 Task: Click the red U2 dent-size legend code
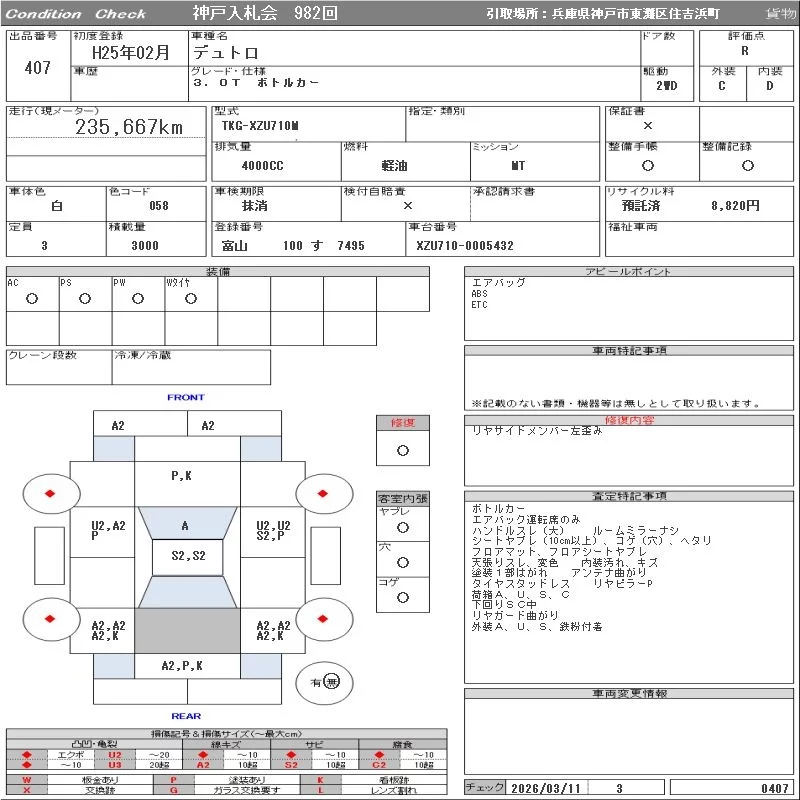[114, 755]
